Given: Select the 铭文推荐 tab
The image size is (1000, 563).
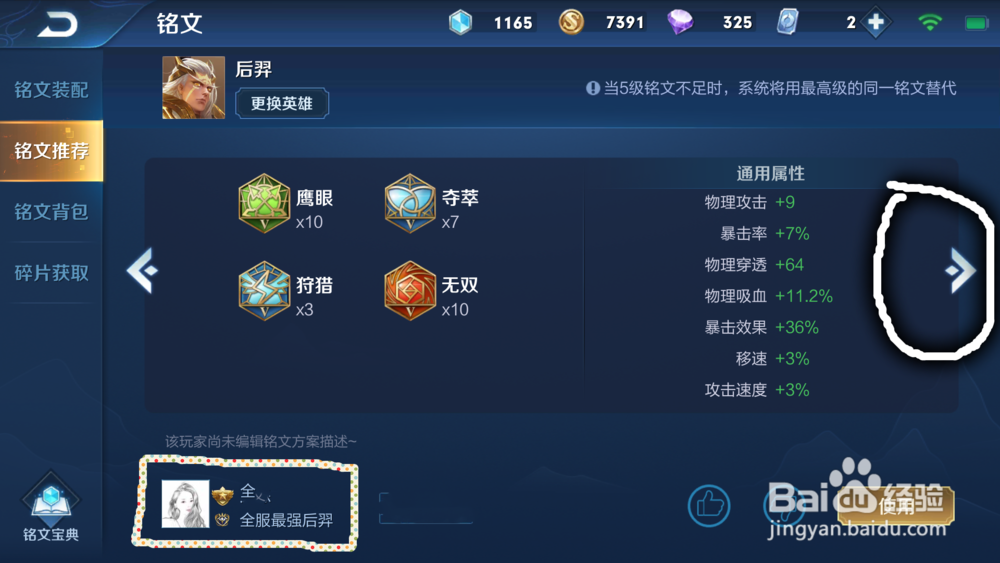Looking at the screenshot, I should (x=51, y=150).
